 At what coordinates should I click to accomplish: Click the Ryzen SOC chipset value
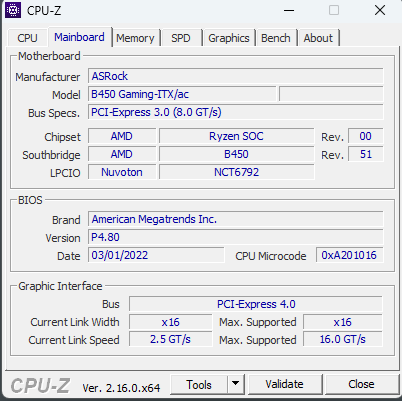(x=236, y=136)
